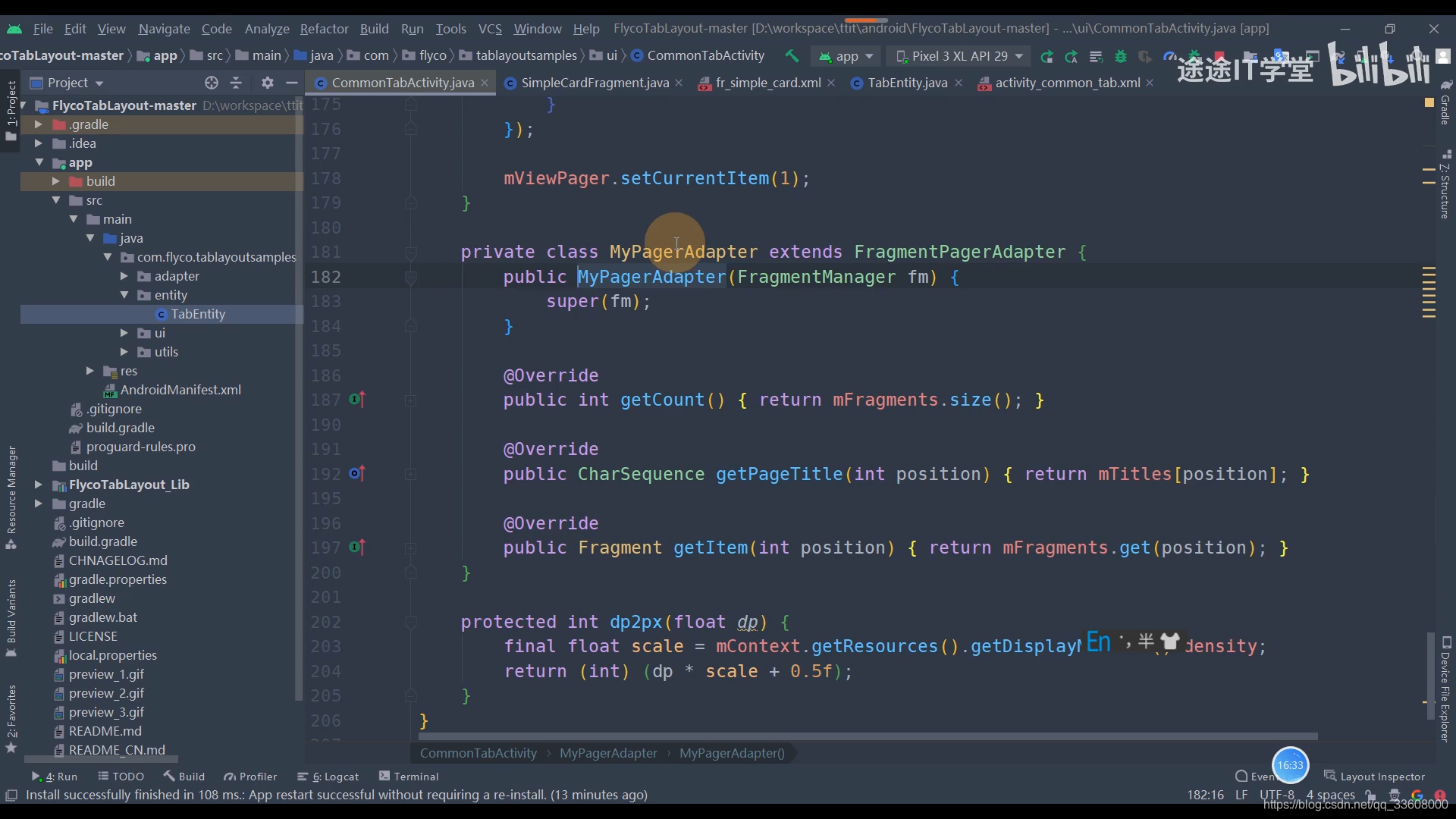1456x819 pixels.
Task: Open the Profiler tool window
Action: pos(250,777)
